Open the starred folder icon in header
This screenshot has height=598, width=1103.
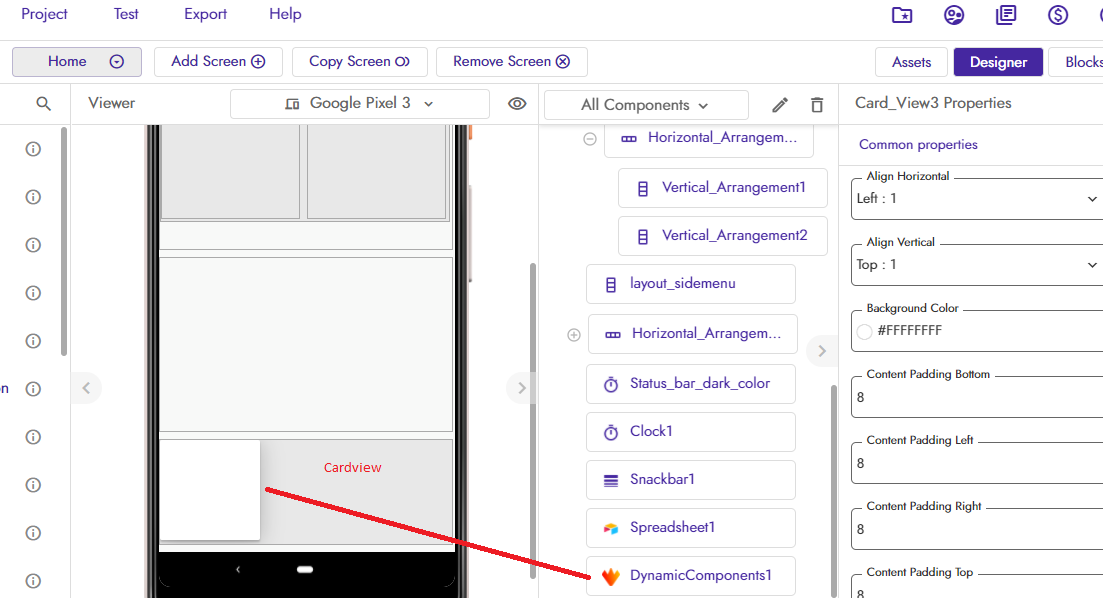[902, 15]
